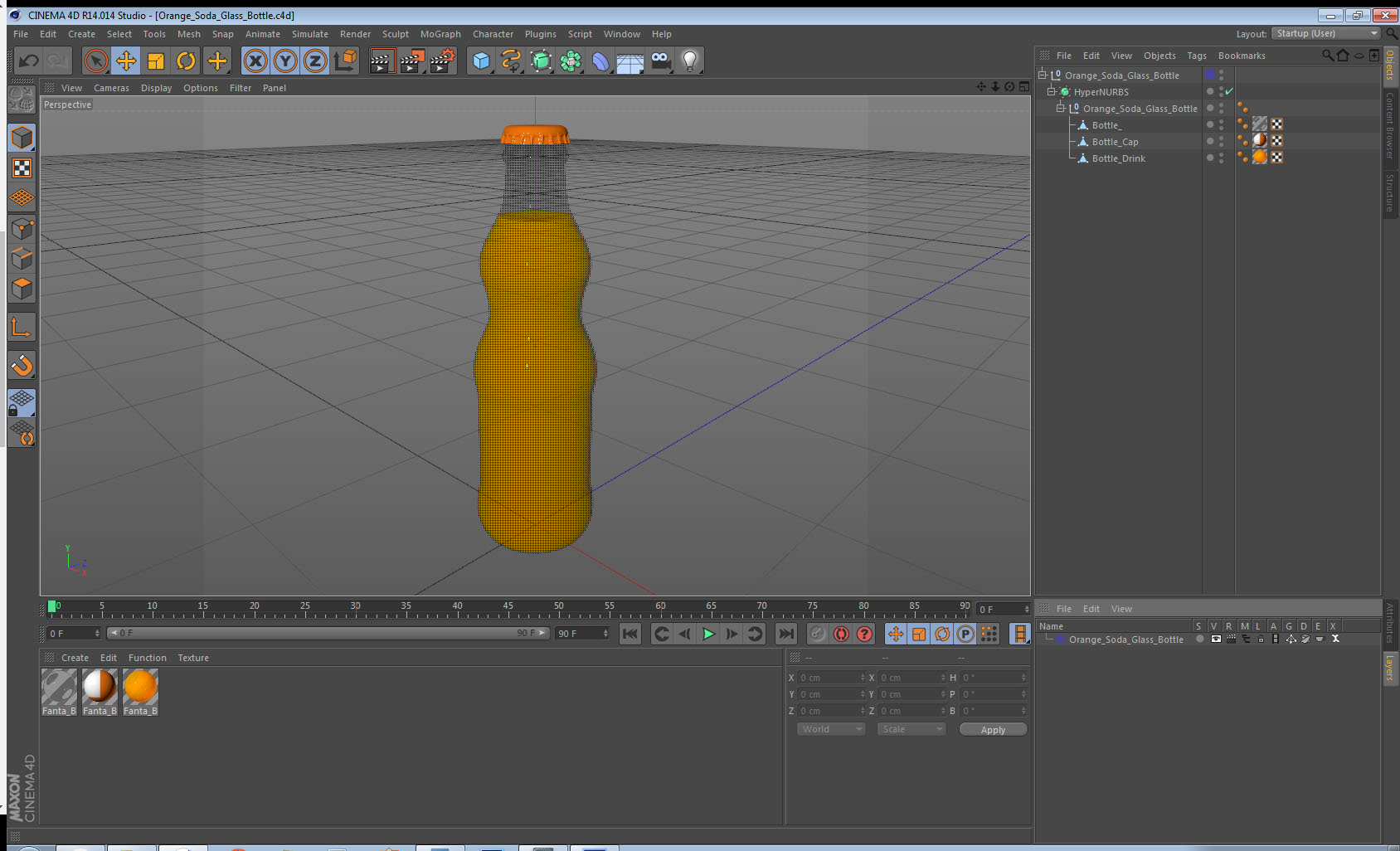The image size is (1400, 851).
Task: Open the Layout Startup dropdown
Action: pyautogui.click(x=1326, y=33)
